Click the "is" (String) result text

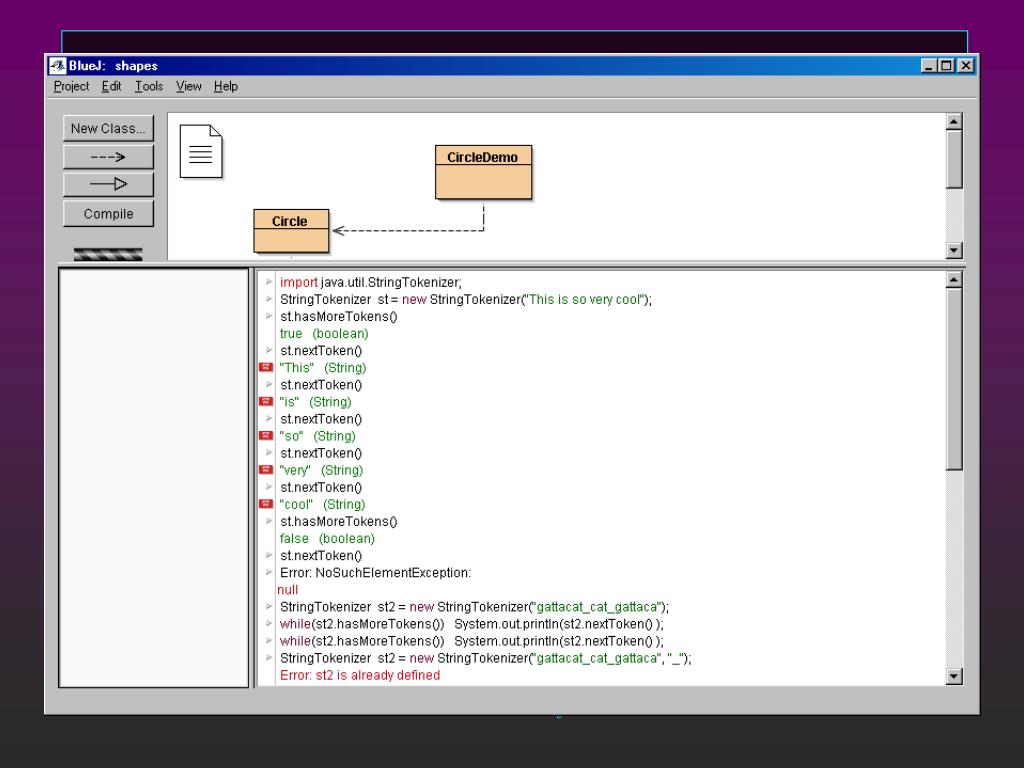pyautogui.click(x=315, y=402)
